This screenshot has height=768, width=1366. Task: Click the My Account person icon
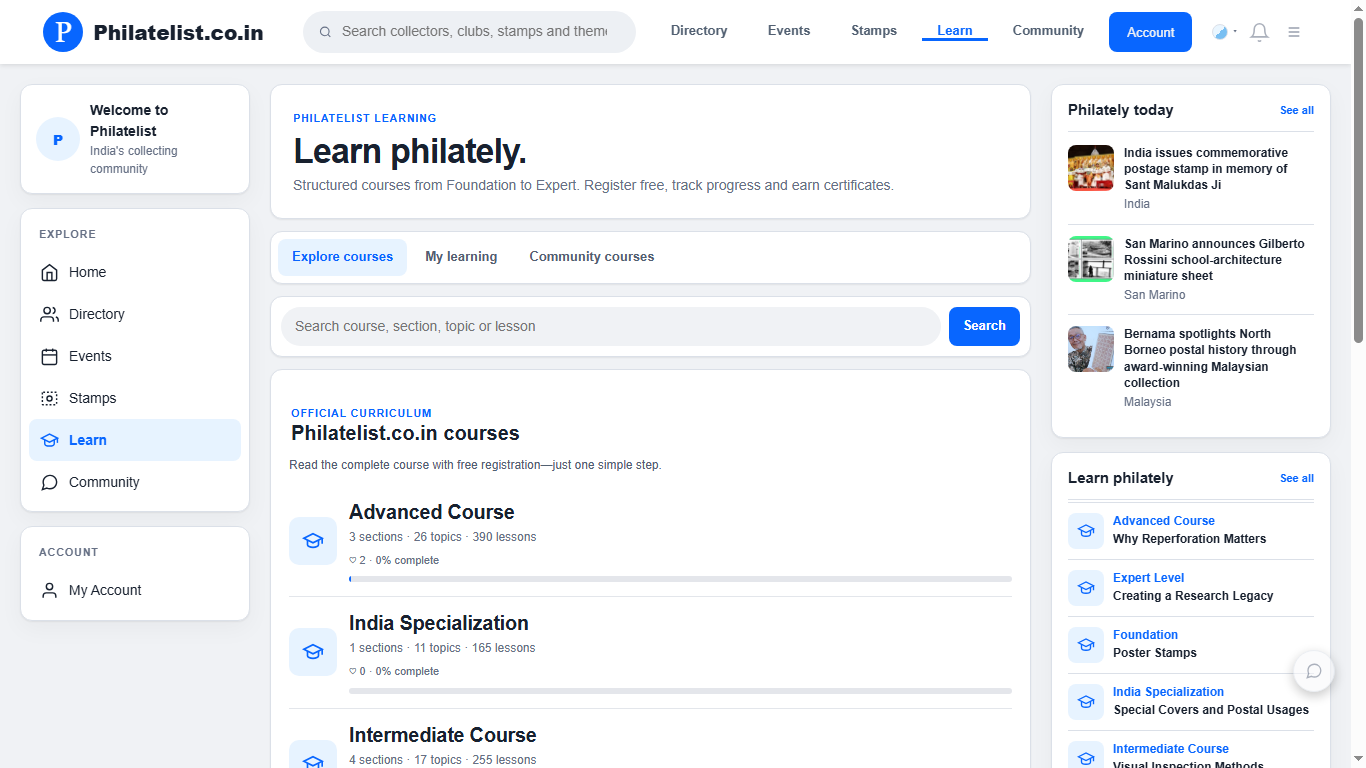coord(49,590)
